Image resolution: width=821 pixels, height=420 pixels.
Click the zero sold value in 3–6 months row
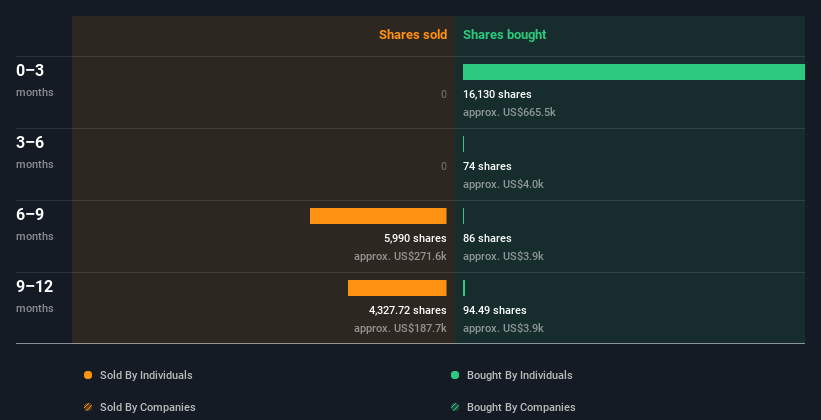[x=444, y=166]
